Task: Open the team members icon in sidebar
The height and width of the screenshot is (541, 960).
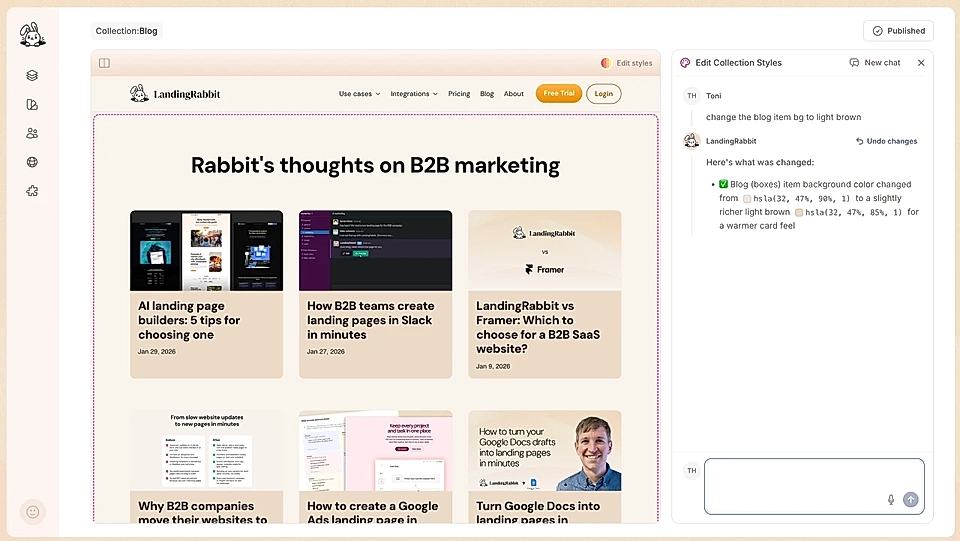Action: pyautogui.click(x=32, y=133)
